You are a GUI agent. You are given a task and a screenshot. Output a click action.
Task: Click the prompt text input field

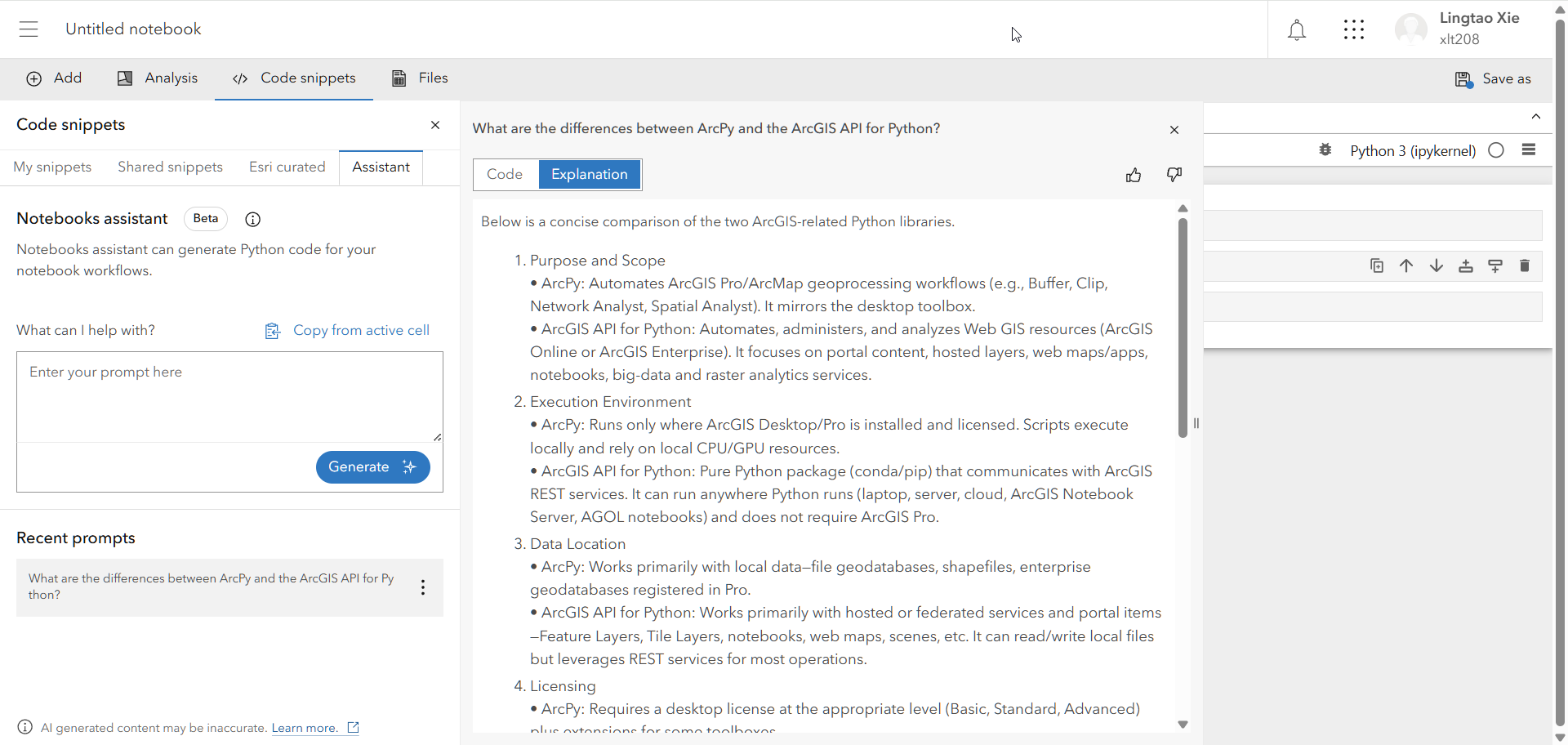(229, 397)
